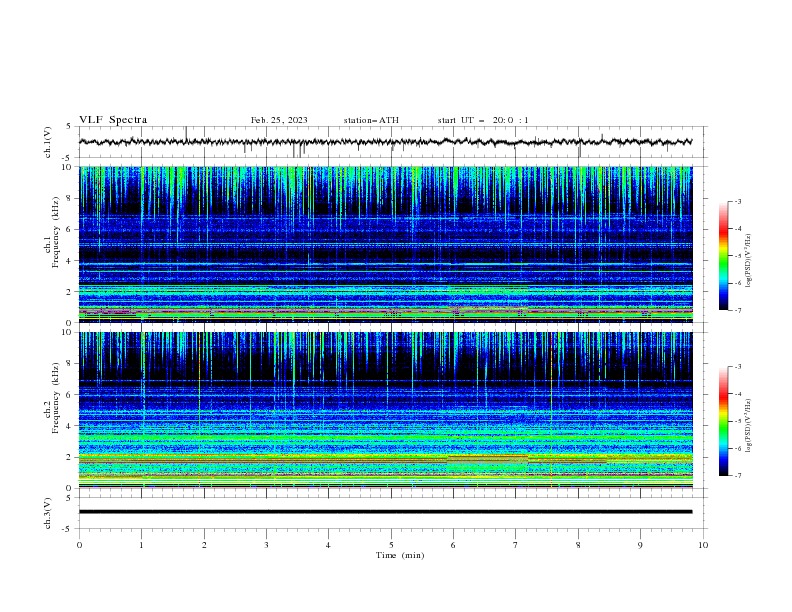Click the log(PSD) label beside ch.1 color bar

point(749,261)
